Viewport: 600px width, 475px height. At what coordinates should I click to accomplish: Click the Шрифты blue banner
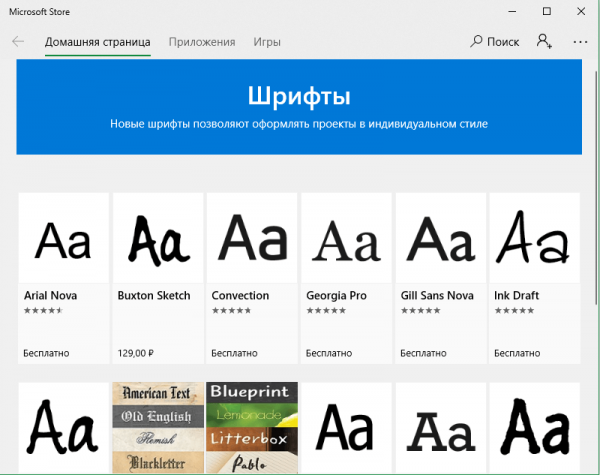pyautogui.click(x=299, y=107)
